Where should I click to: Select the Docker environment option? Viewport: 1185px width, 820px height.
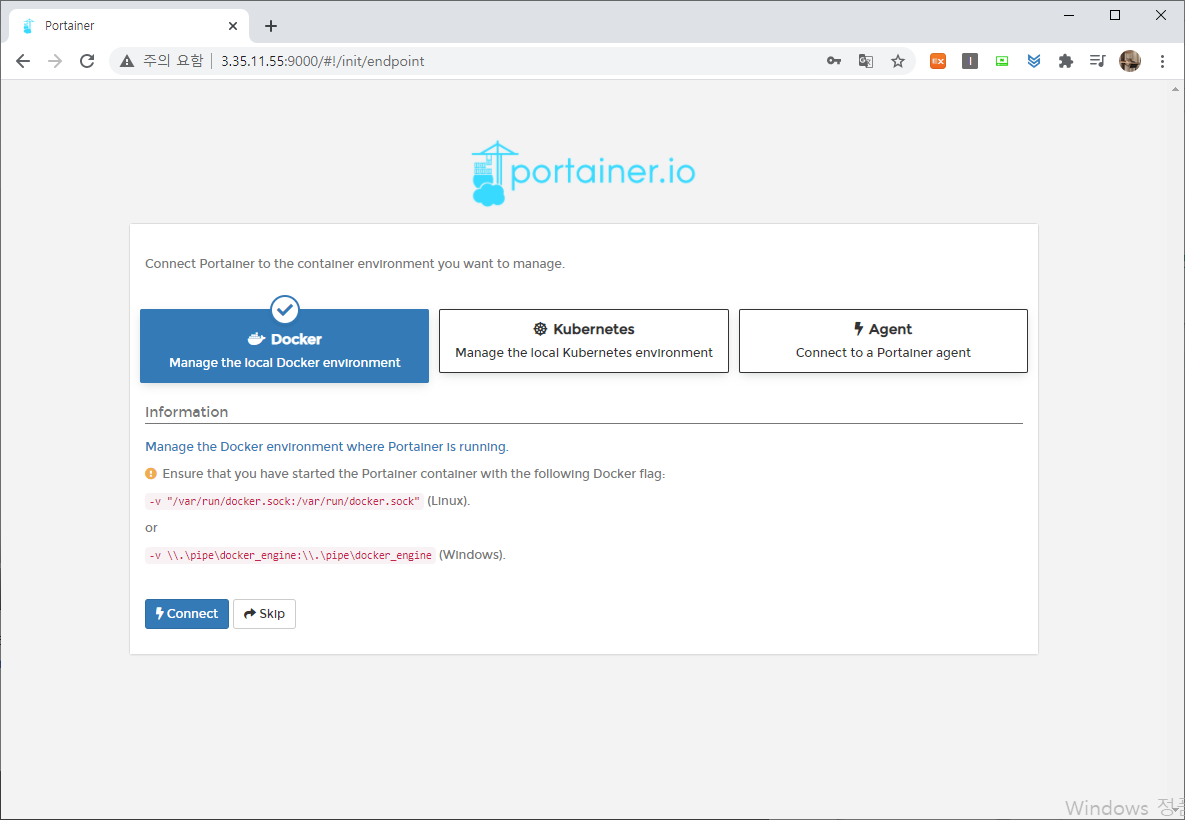coord(284,346)
